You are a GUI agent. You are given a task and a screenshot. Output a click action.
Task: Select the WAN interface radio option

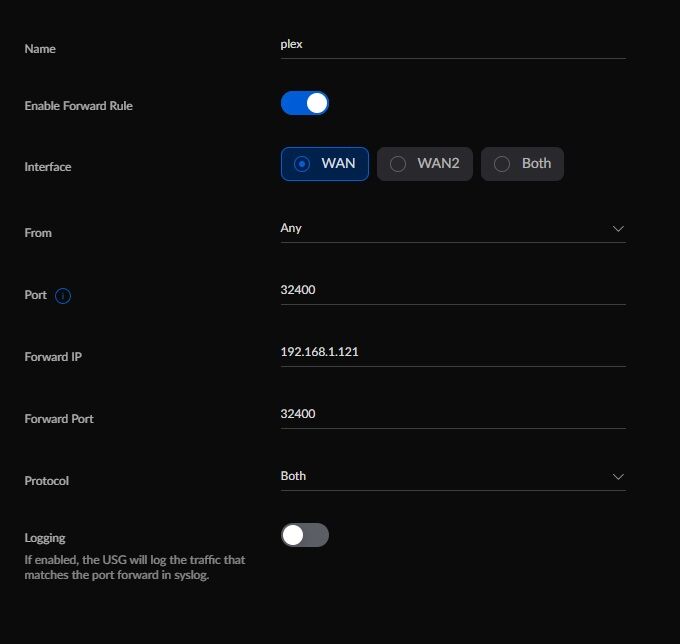click(324, 163)
